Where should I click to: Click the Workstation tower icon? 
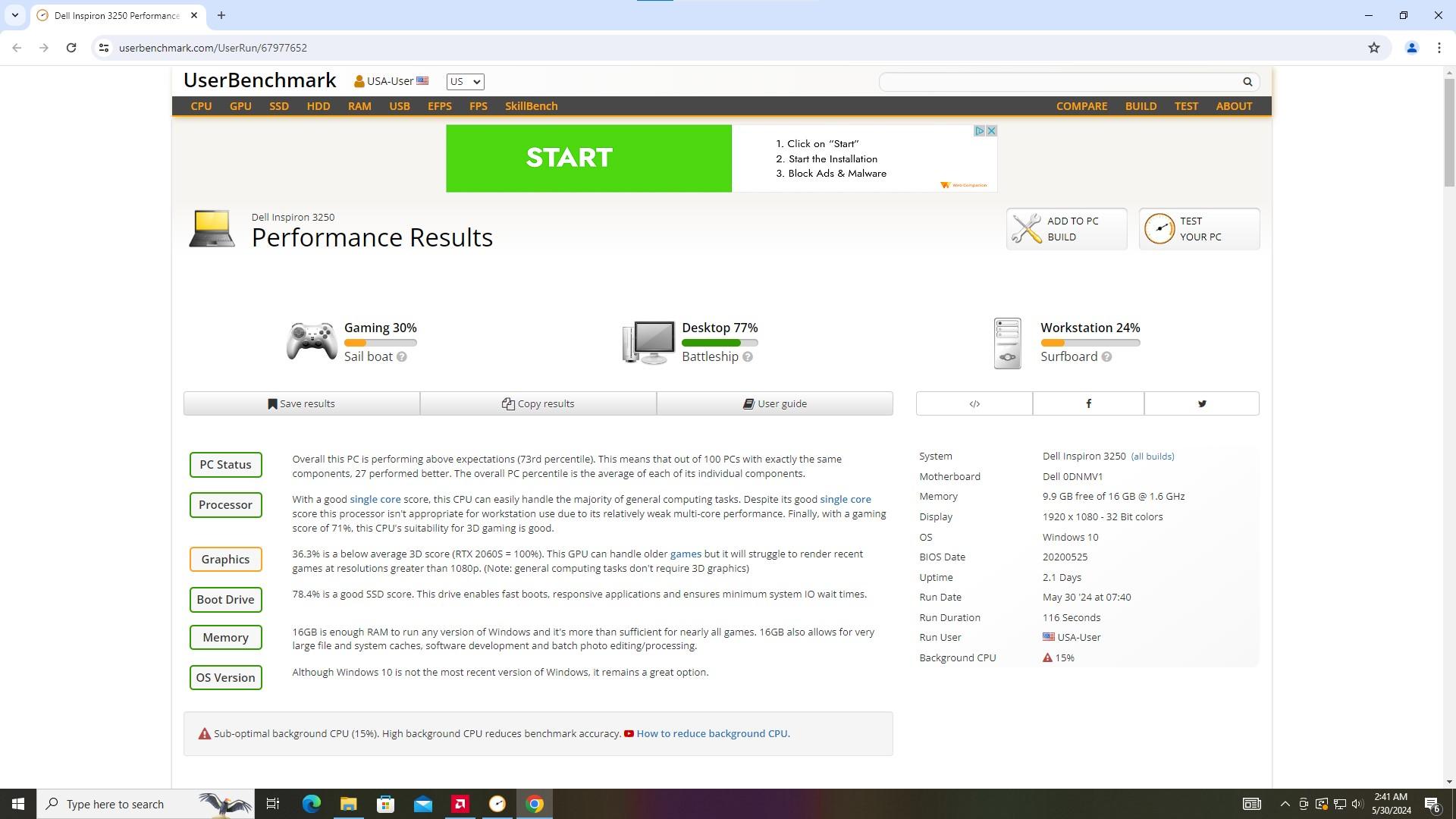(x=1007, y=343)
